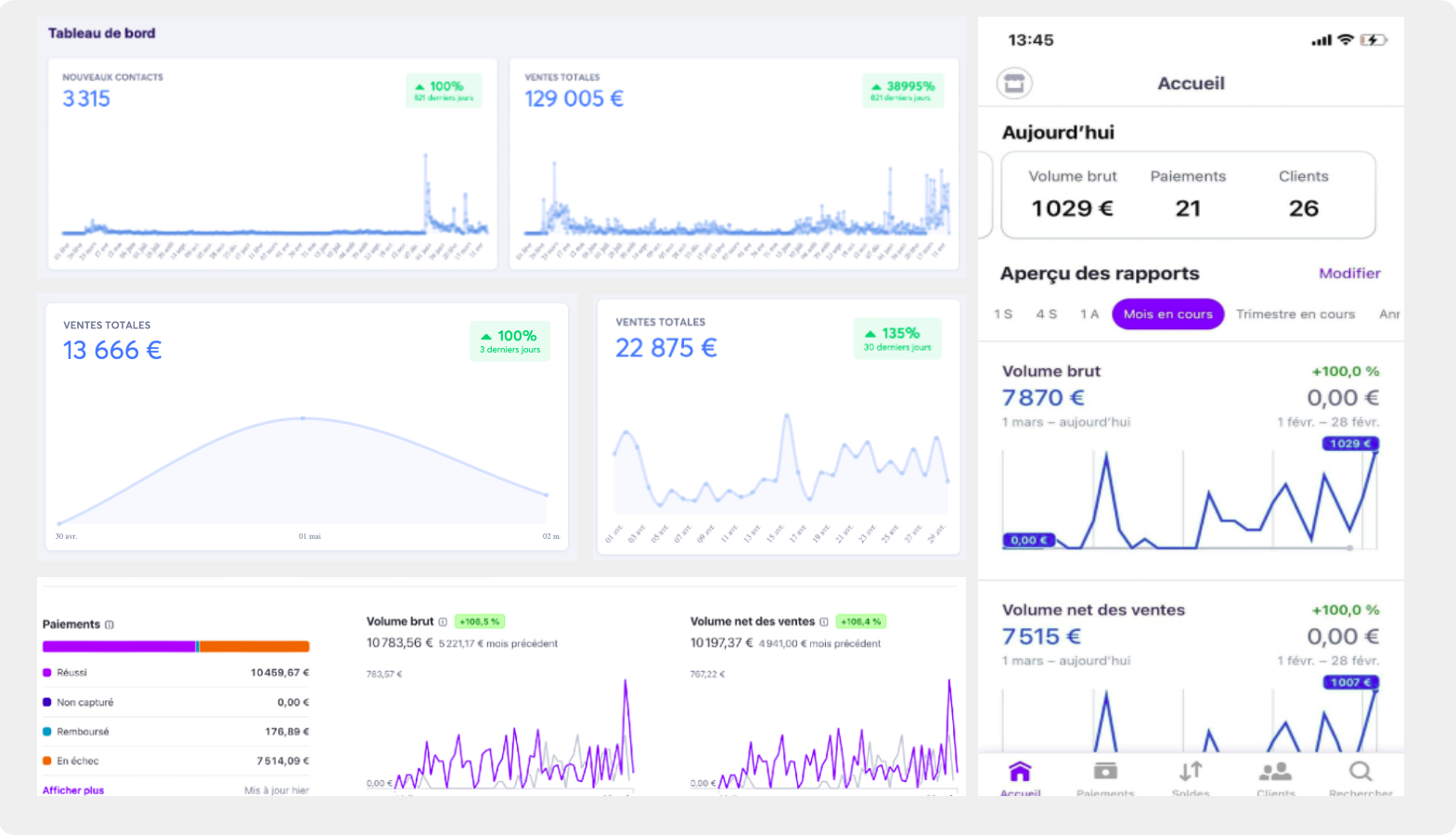Select the 'Mois en cours' period pill
The image size is (1456, 835).
pos(1167,315)
